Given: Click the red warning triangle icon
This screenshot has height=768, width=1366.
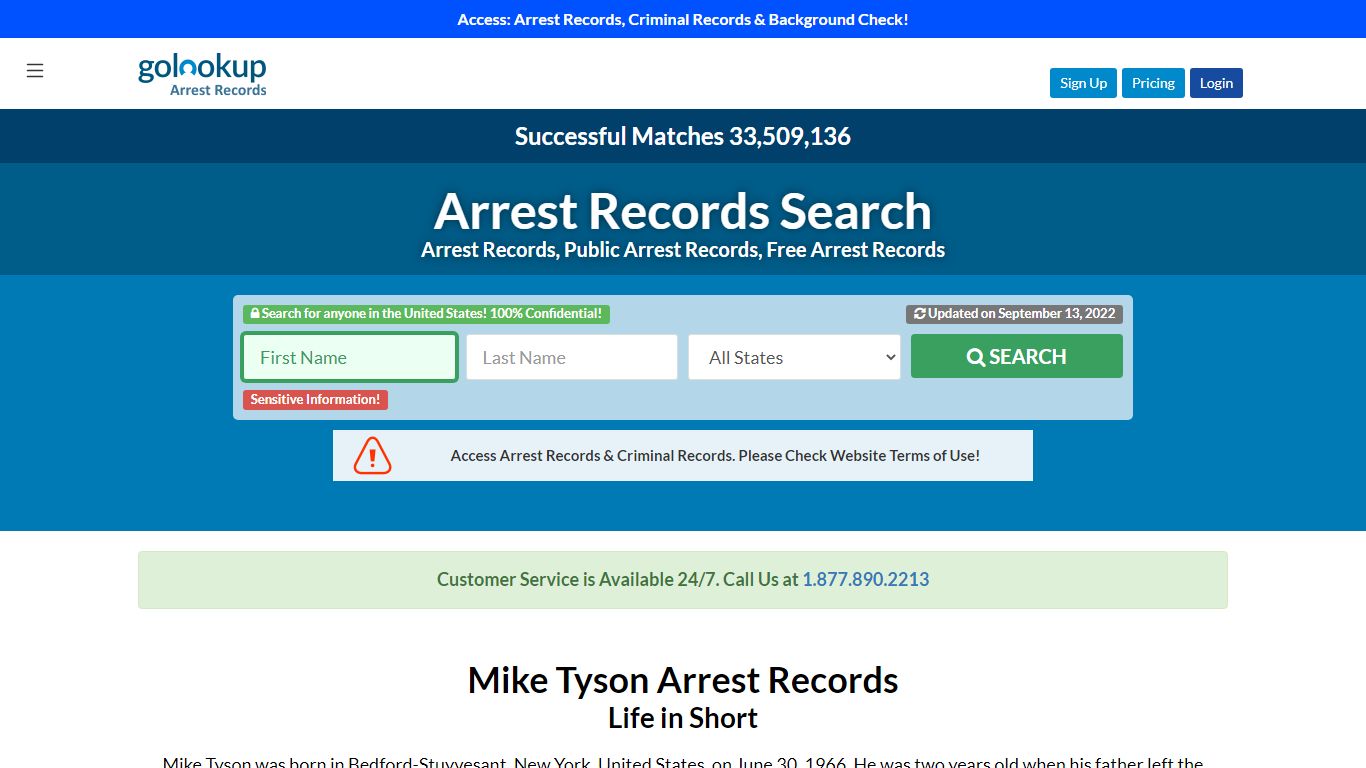Looking at the screenshot, I should click(372, 455).
